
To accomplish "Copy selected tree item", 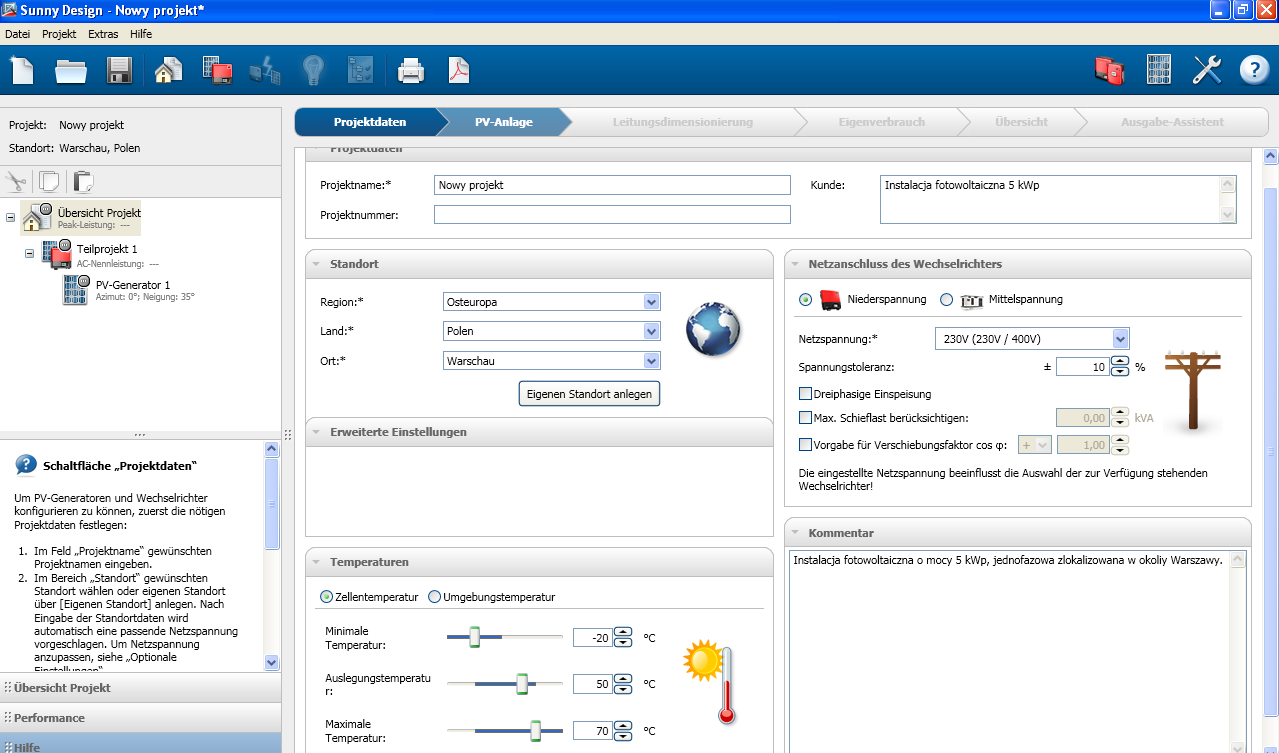I will pyautogui.click(x=49, y=182).
